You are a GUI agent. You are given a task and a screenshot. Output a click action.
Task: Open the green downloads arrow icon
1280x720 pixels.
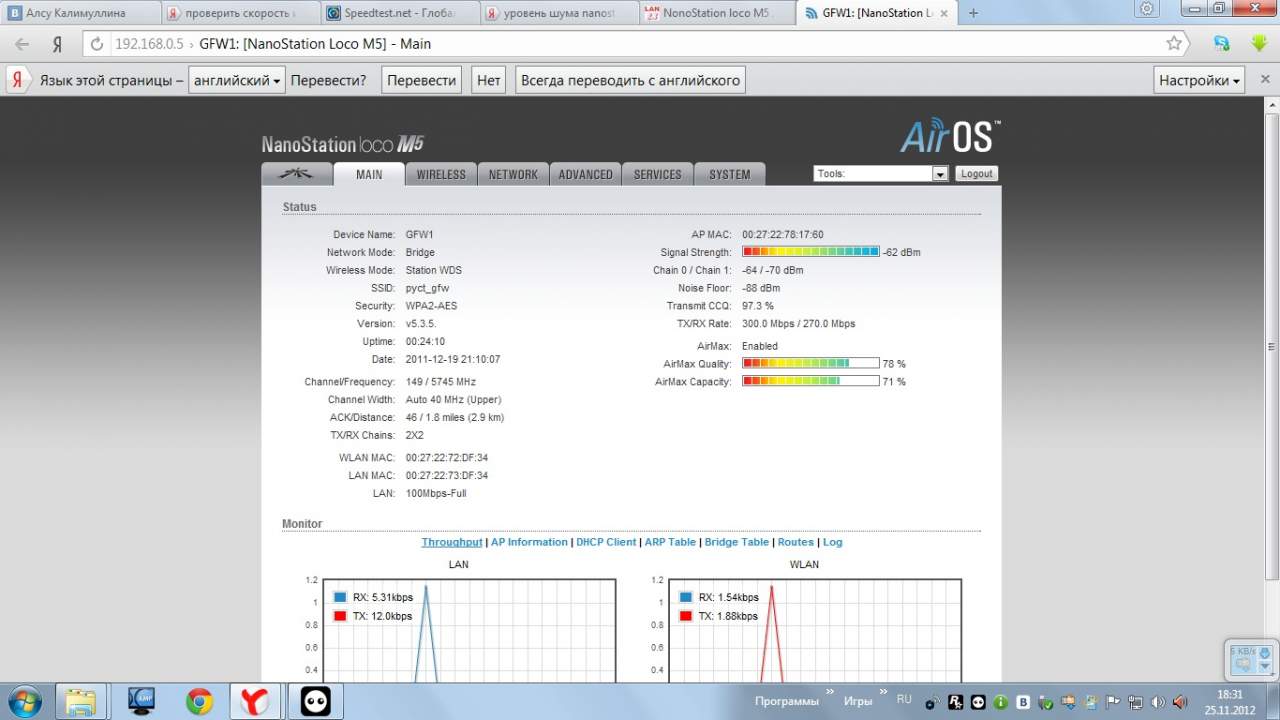[1259, 44]
